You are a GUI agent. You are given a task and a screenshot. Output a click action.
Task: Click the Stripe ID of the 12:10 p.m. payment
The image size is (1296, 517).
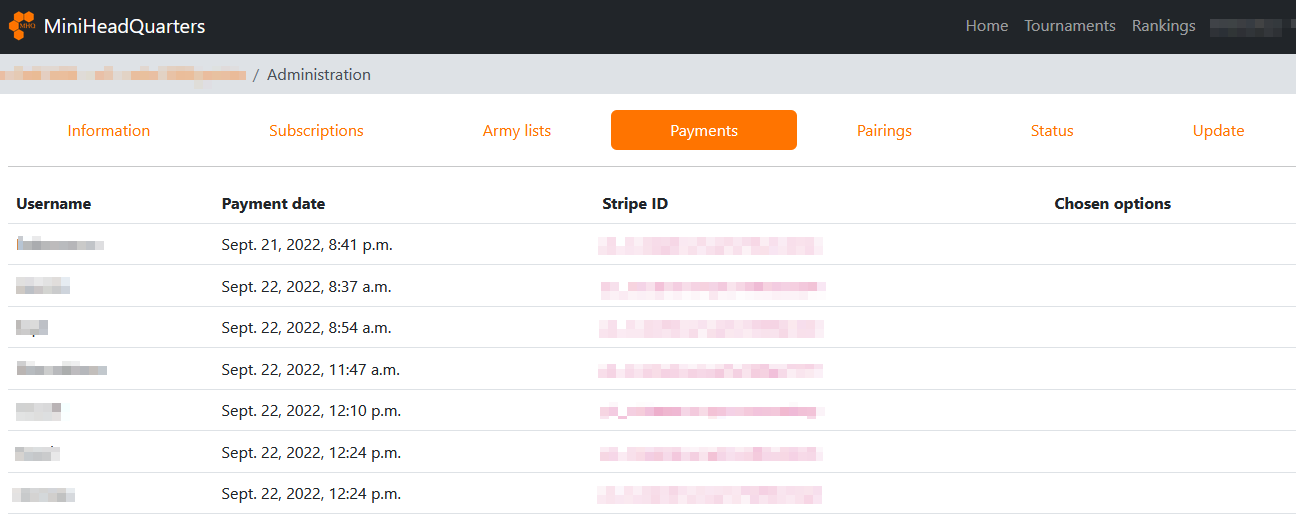[x=710, y=411]
